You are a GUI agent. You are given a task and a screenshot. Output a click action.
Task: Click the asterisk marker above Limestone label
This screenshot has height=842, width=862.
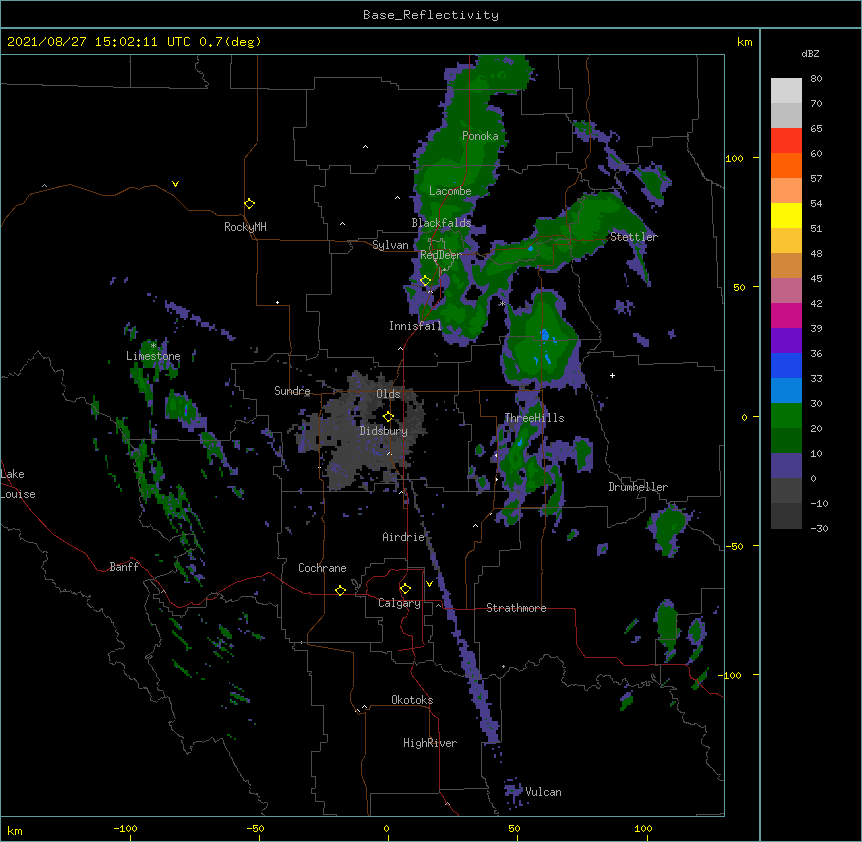click(153, 345)
